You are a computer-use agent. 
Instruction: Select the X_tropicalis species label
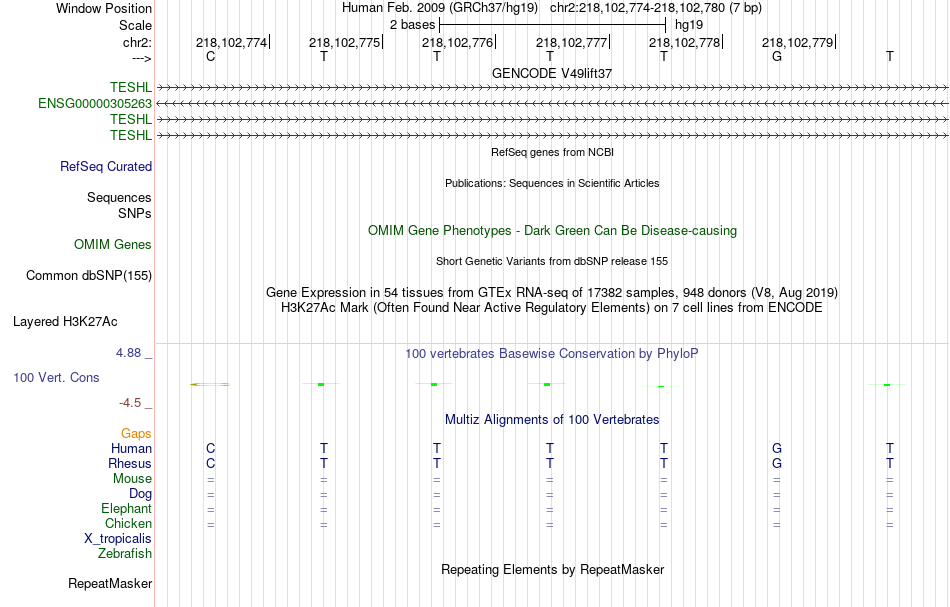pyautogui.click(x=118, y=539)
